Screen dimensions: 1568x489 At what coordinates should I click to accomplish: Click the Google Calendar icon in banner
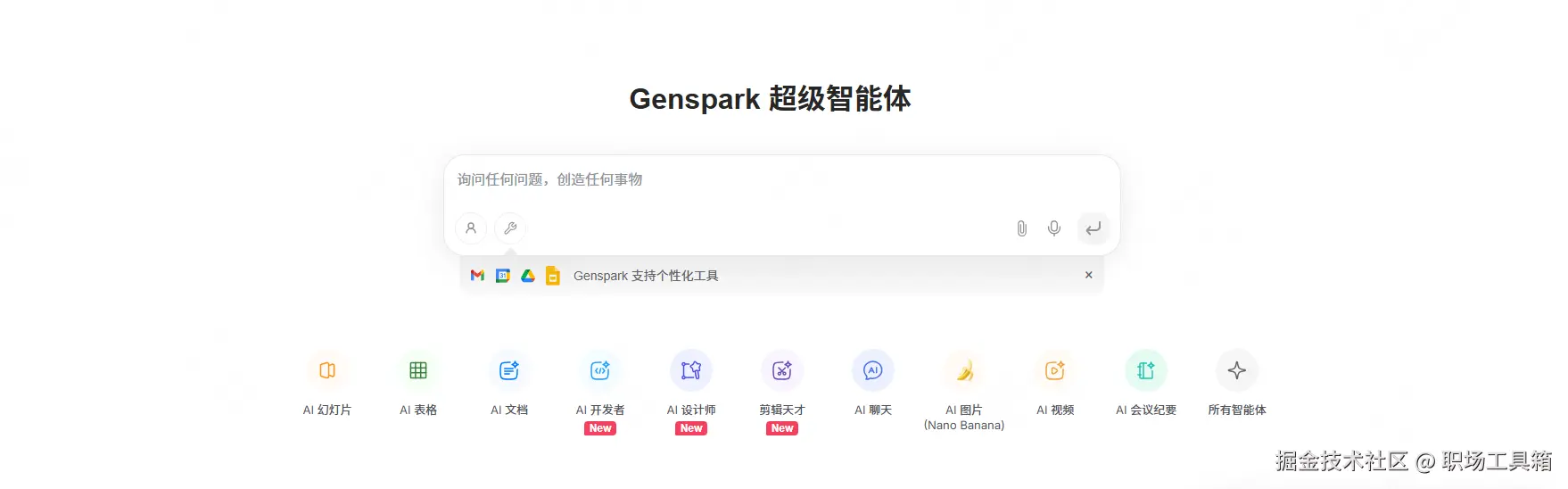503,276
